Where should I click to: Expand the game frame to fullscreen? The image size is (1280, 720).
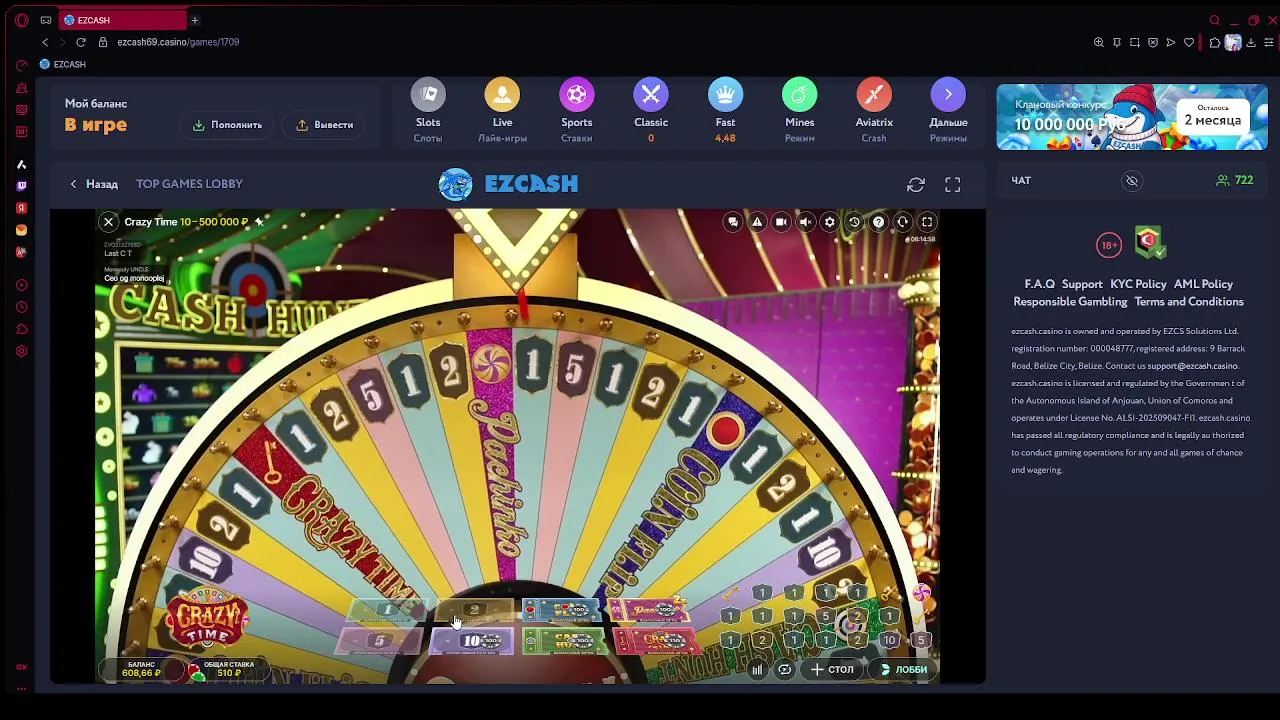[953, 184]
